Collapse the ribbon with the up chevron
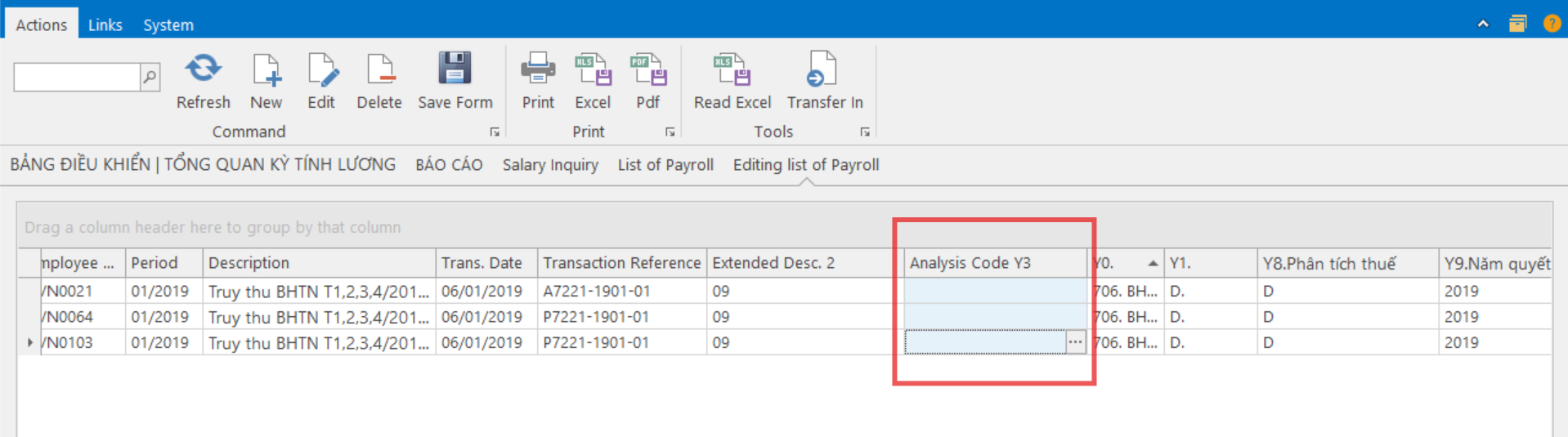Viewport: 1568px width, 437px height. pyautogui.click(x=1483, y=25)
